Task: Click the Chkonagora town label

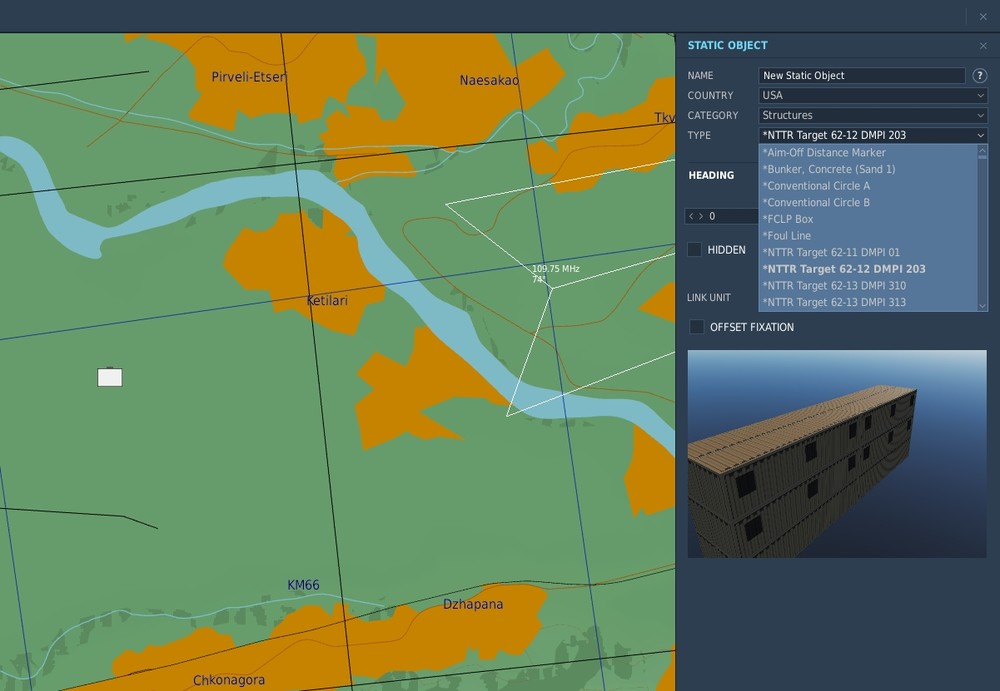Action: (x=229, y=680)
